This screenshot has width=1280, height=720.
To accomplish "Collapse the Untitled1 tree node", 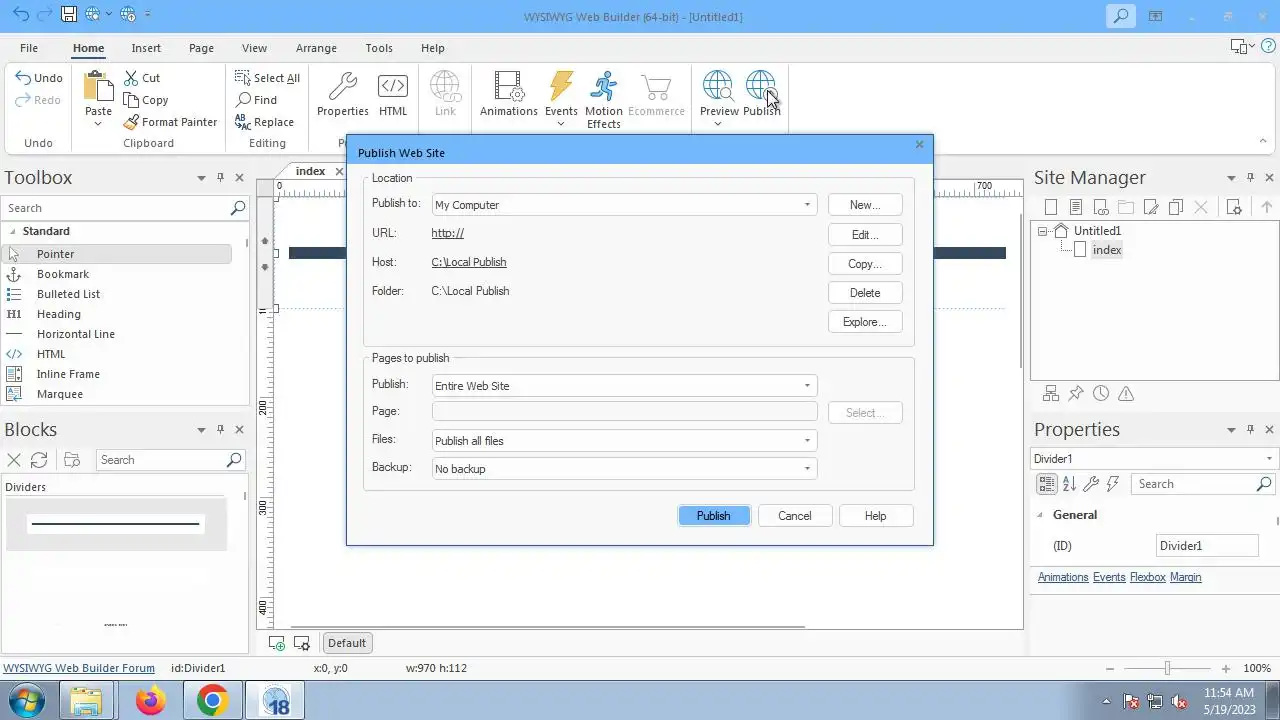I will [x=1042, y=231].
